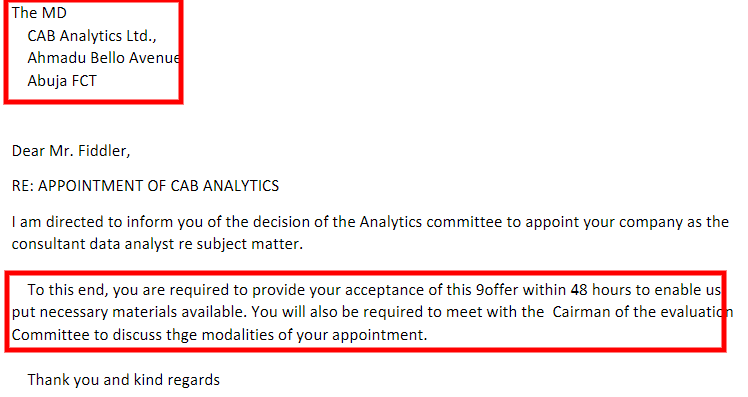
Task: Click the salutation 'Dear Mr. Fiddler,'
Action: click(71, 151)
